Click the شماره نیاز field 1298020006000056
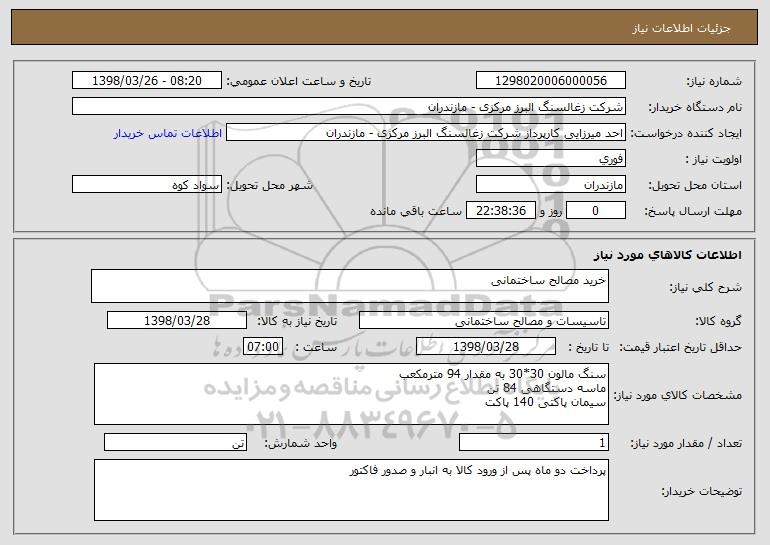 [550, 80]
